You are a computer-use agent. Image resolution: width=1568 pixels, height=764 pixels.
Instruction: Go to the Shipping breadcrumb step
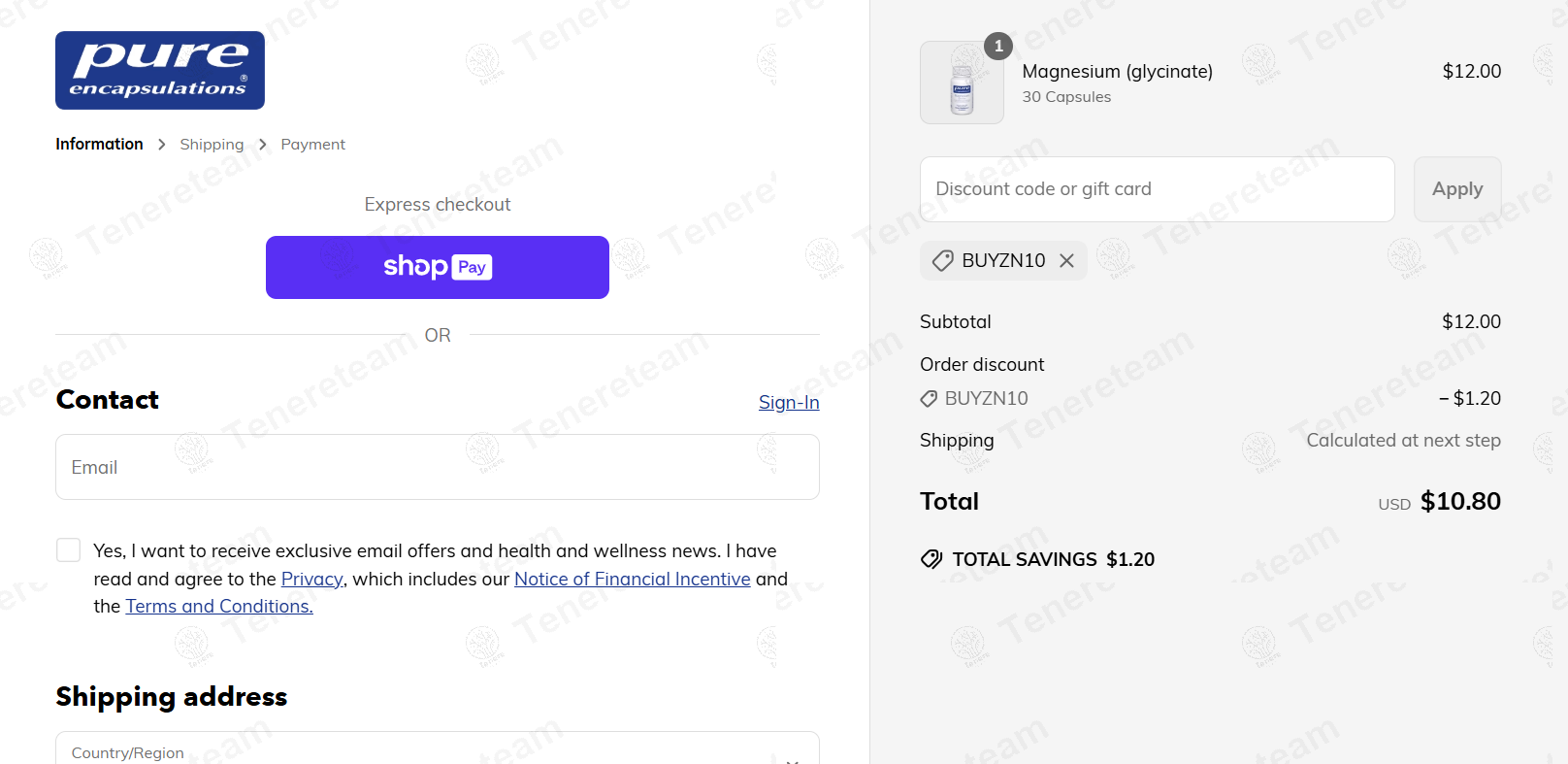[212, 145]
